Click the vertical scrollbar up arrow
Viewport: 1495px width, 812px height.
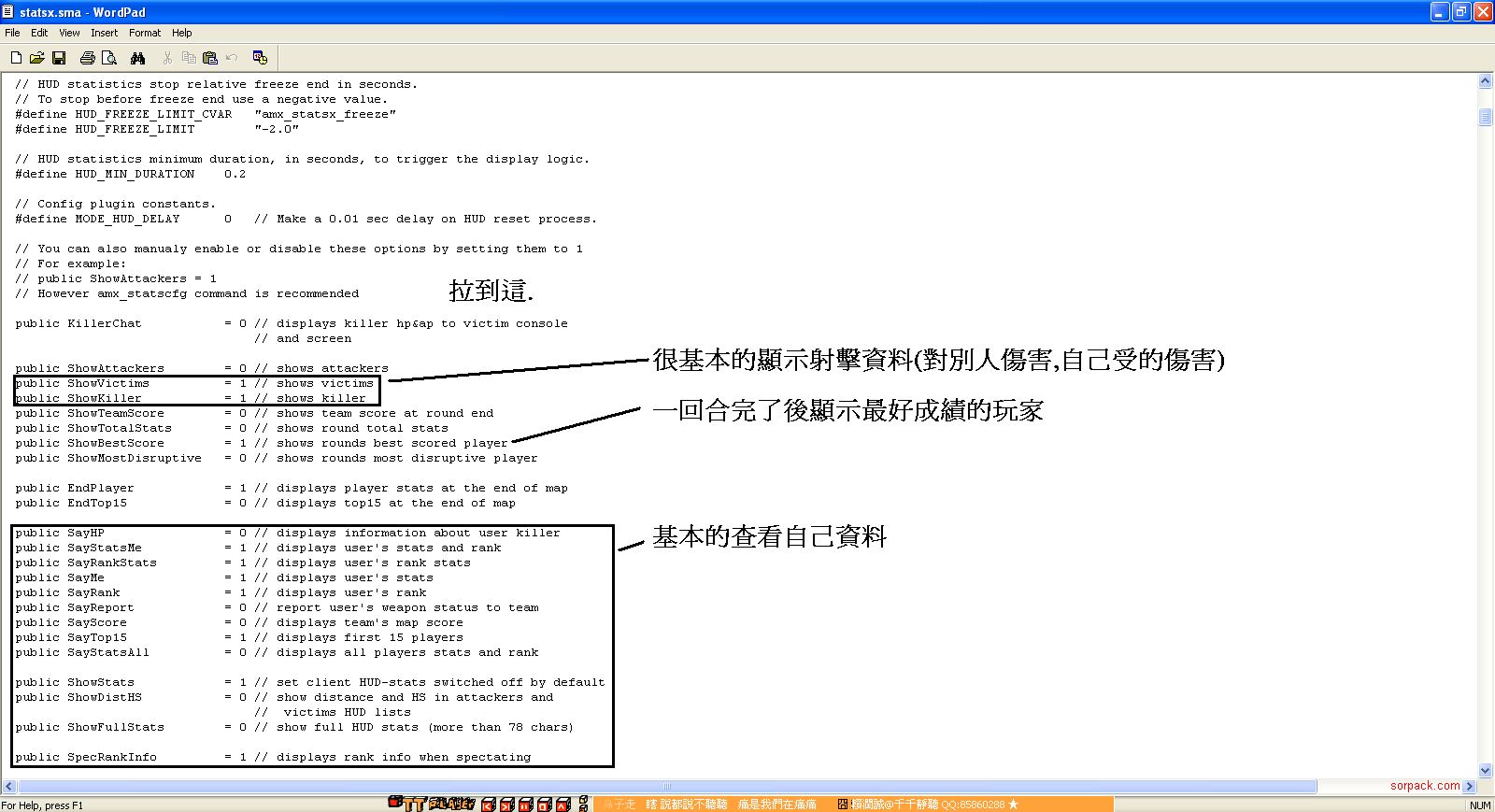click(1486, 81)
